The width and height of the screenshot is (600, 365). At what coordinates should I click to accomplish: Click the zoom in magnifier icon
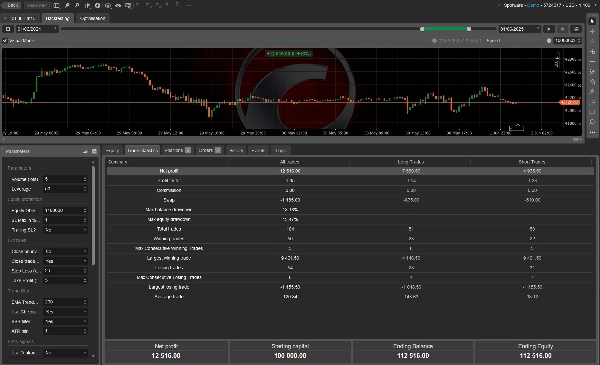[67, 5]
